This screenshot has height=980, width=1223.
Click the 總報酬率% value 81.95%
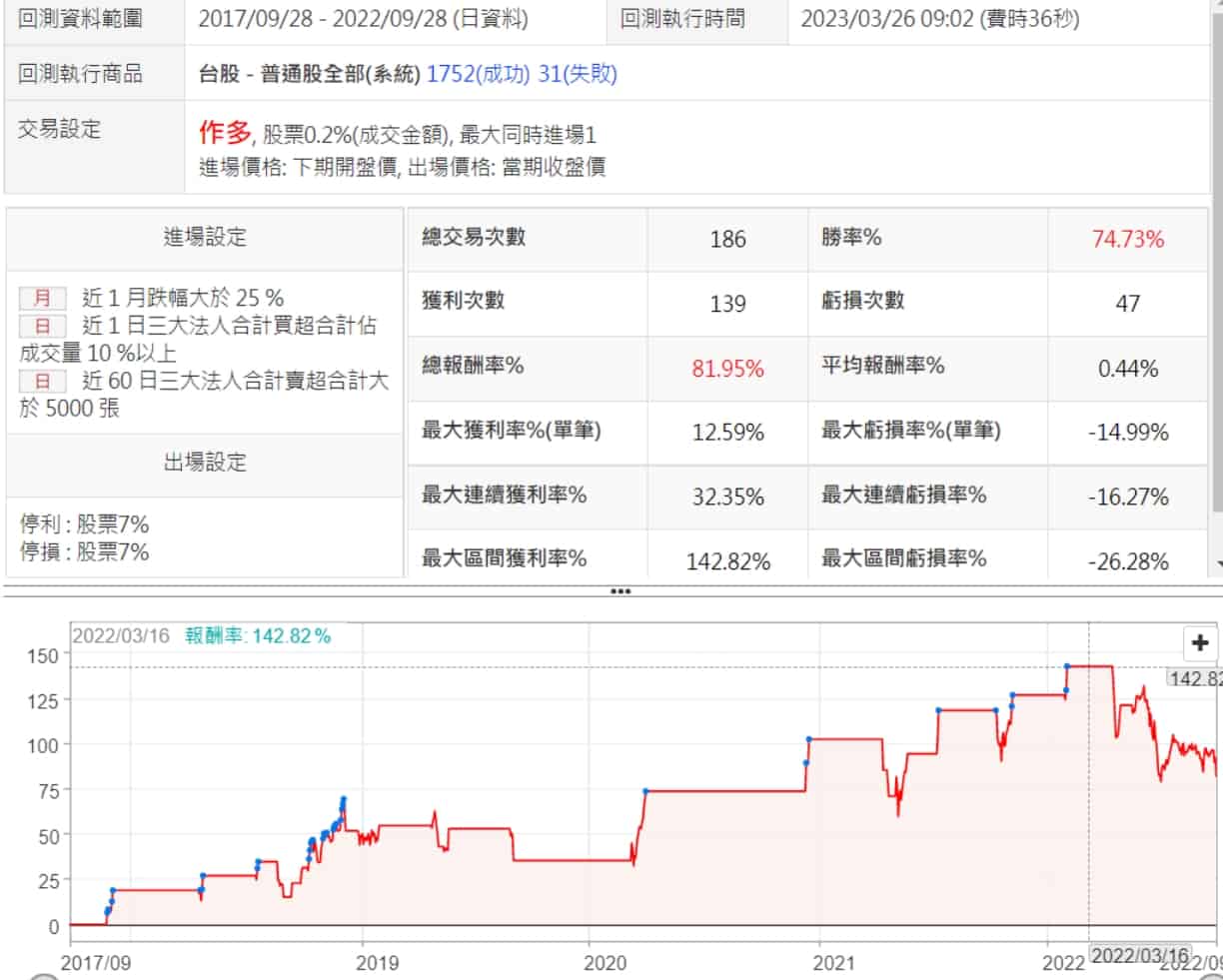[727, 369]
